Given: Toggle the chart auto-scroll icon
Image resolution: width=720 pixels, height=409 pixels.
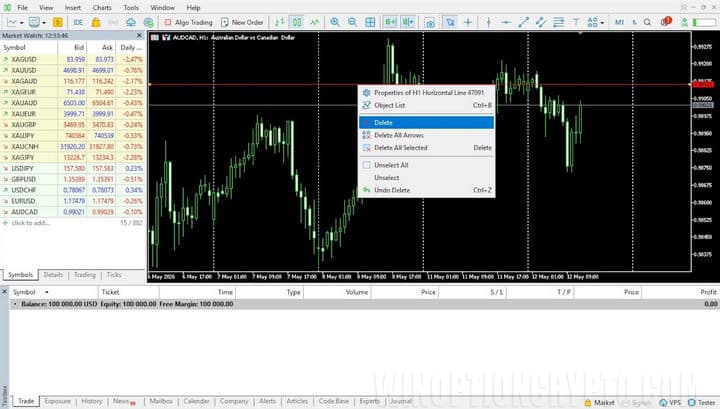Looking at the screenshot, I should click(x=390, y=22).
